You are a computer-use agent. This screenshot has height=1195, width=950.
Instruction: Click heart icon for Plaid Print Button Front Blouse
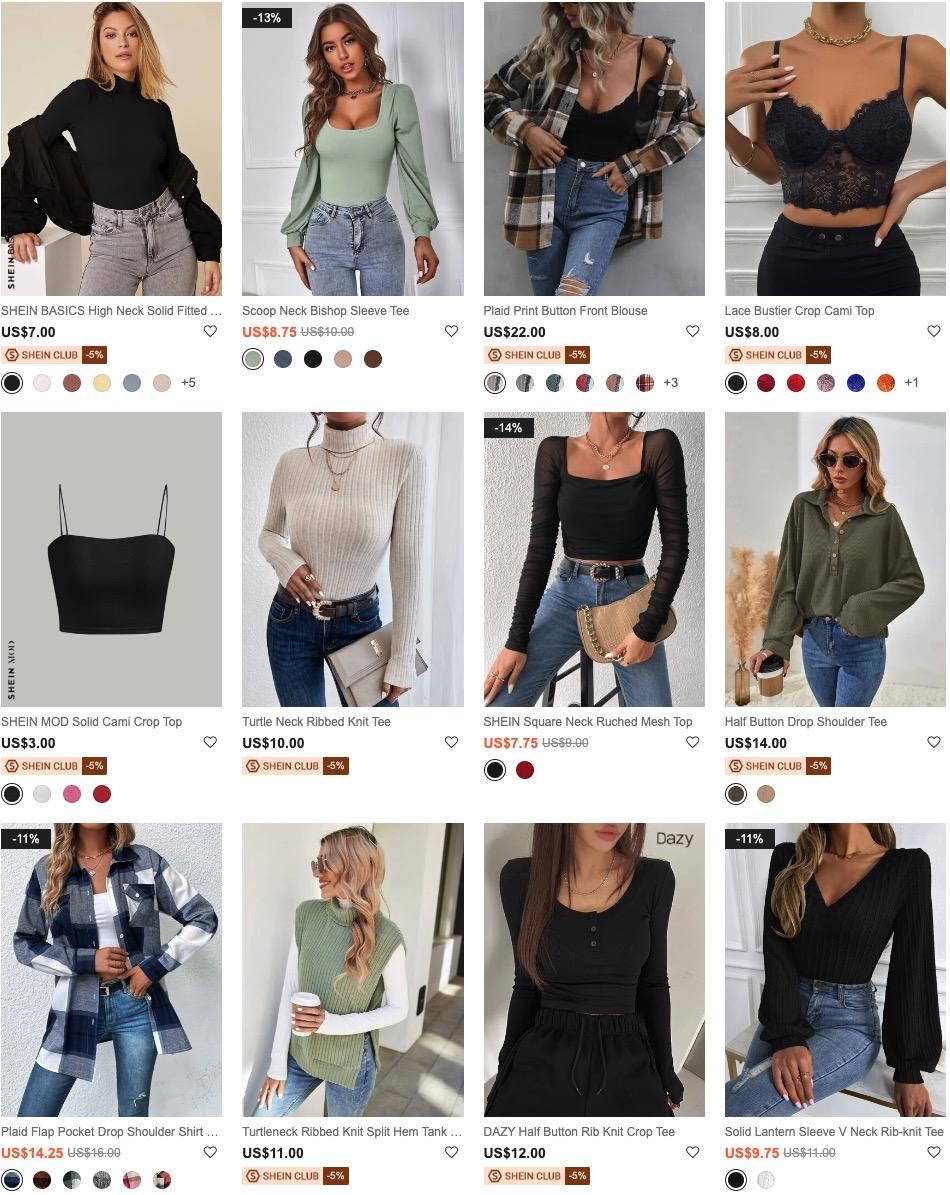[693, 332]
